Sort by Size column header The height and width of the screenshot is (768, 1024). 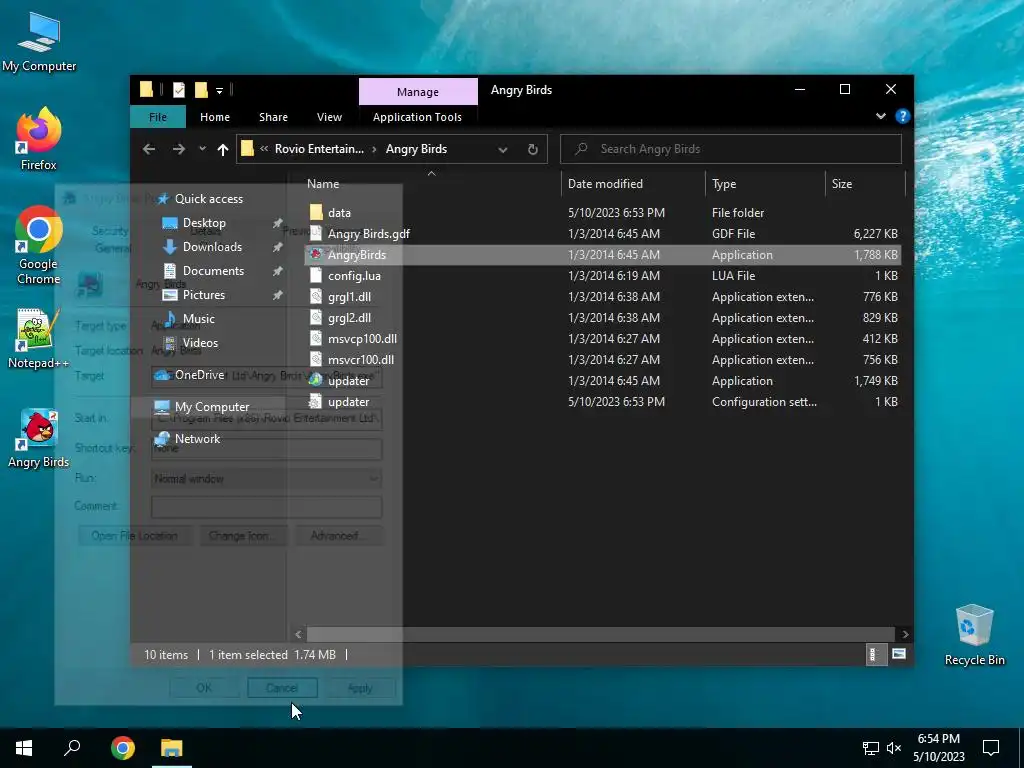tap(865, 184)
